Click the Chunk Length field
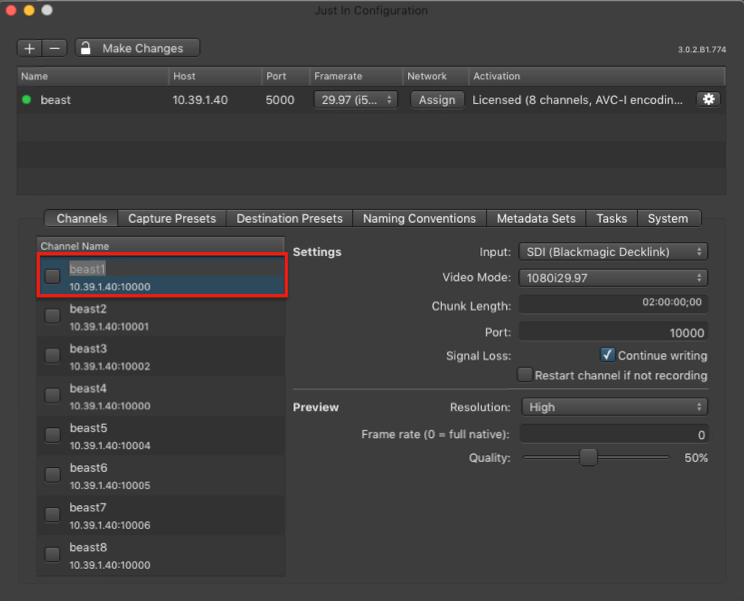The image size is (744, 601). (x=613, y=304)
